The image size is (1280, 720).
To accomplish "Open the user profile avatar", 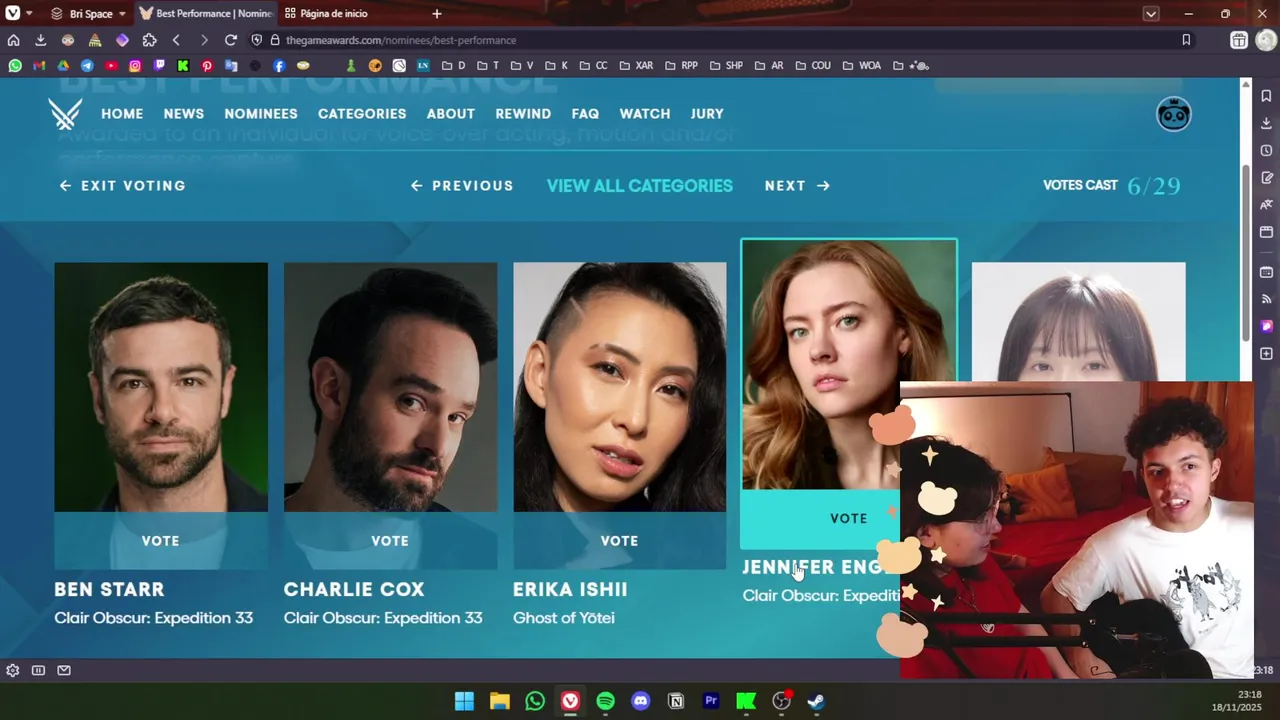I will (1173, 114).
